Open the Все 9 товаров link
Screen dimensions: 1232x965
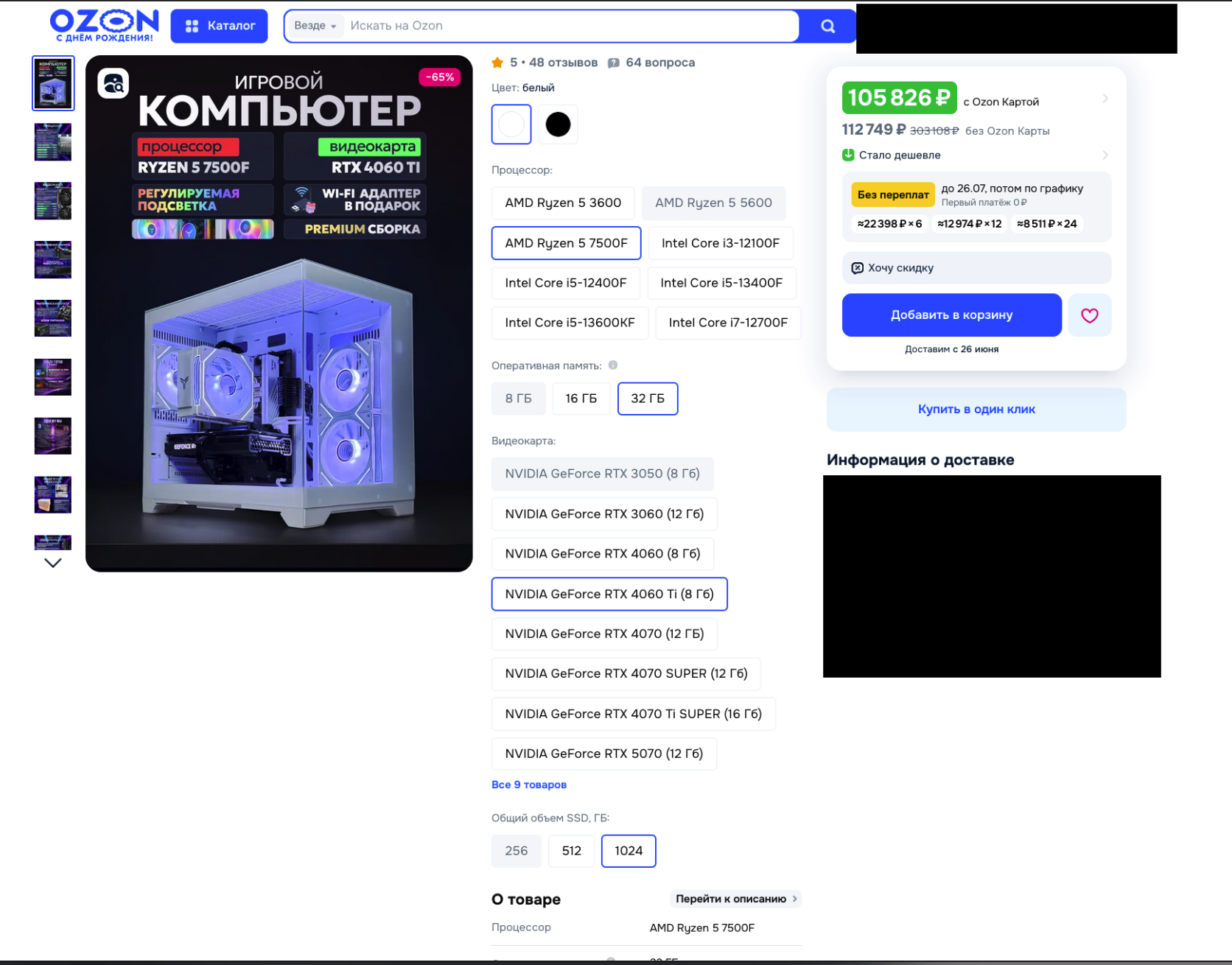(529, 785)
